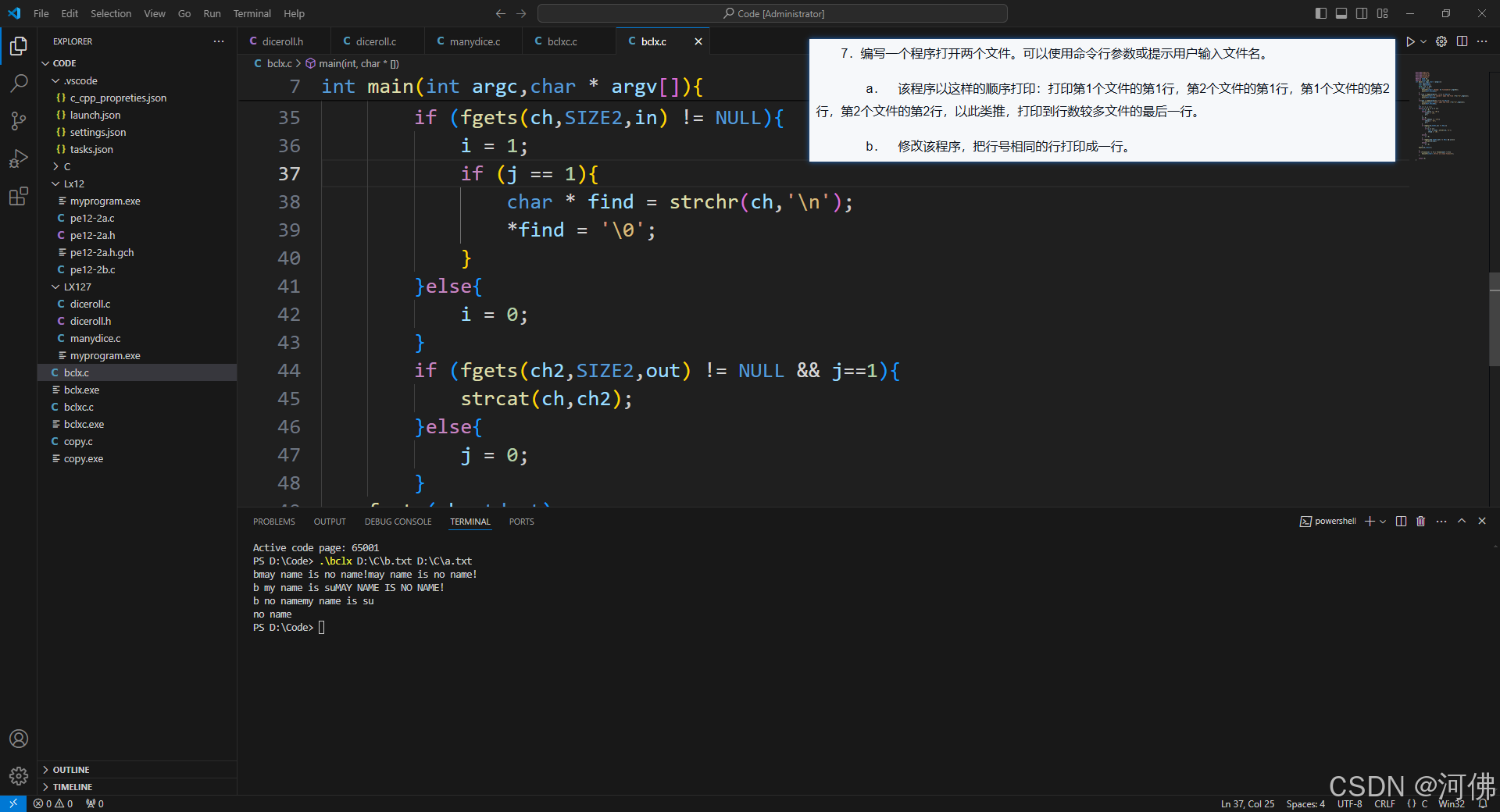
Task: Select the powershell terminal instance
Action: 1328,522
